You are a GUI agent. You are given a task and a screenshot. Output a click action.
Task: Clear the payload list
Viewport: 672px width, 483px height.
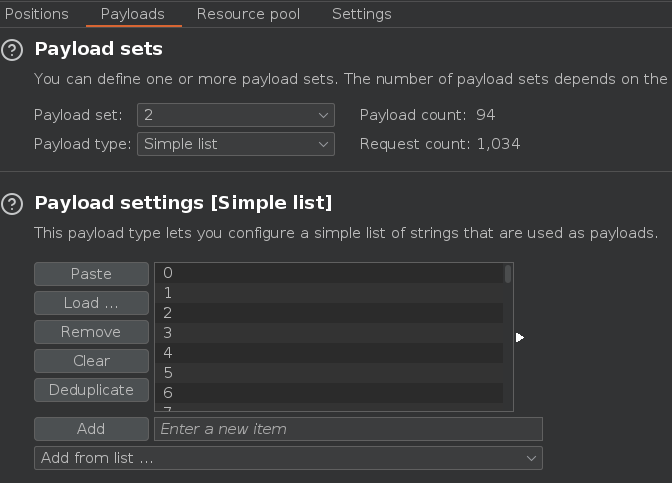[x=91, y=361]
